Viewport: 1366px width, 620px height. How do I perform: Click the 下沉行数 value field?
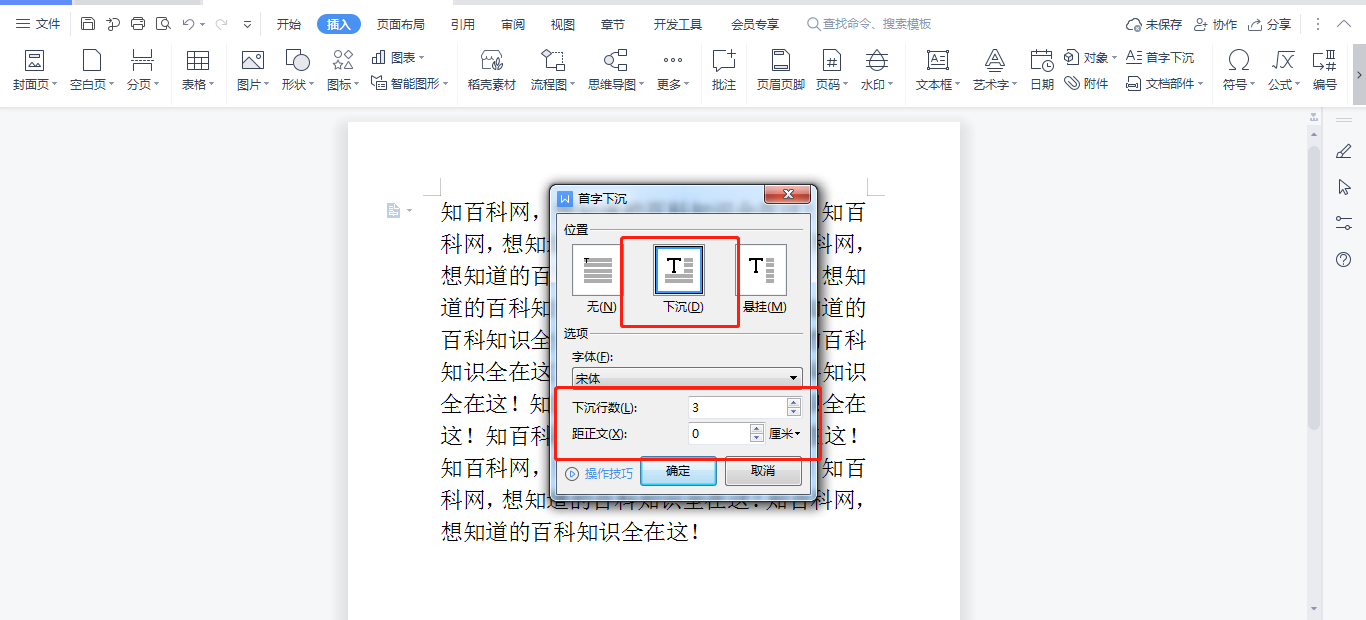737,408
